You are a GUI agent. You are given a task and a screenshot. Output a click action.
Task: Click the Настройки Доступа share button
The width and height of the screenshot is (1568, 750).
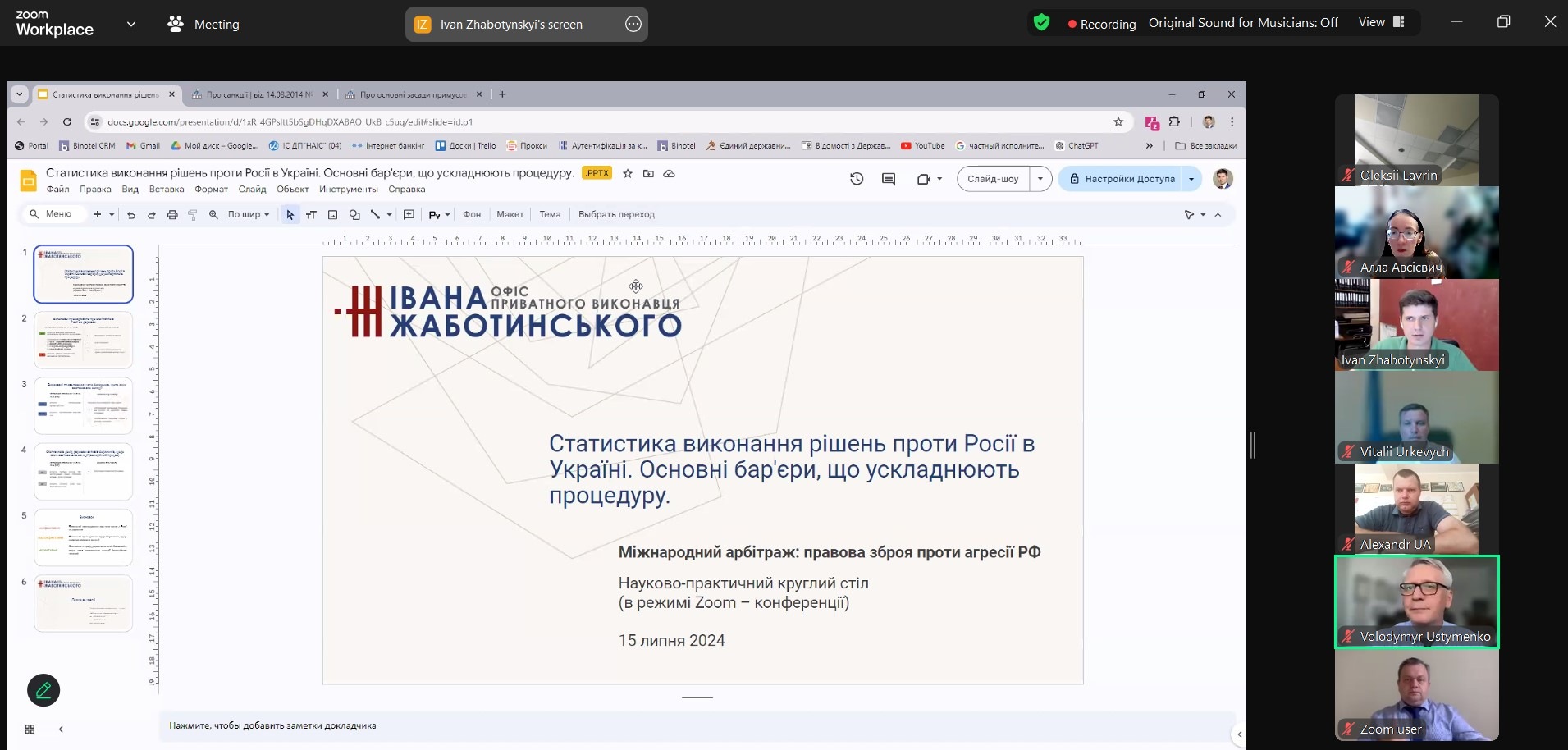pos(1121,179)
